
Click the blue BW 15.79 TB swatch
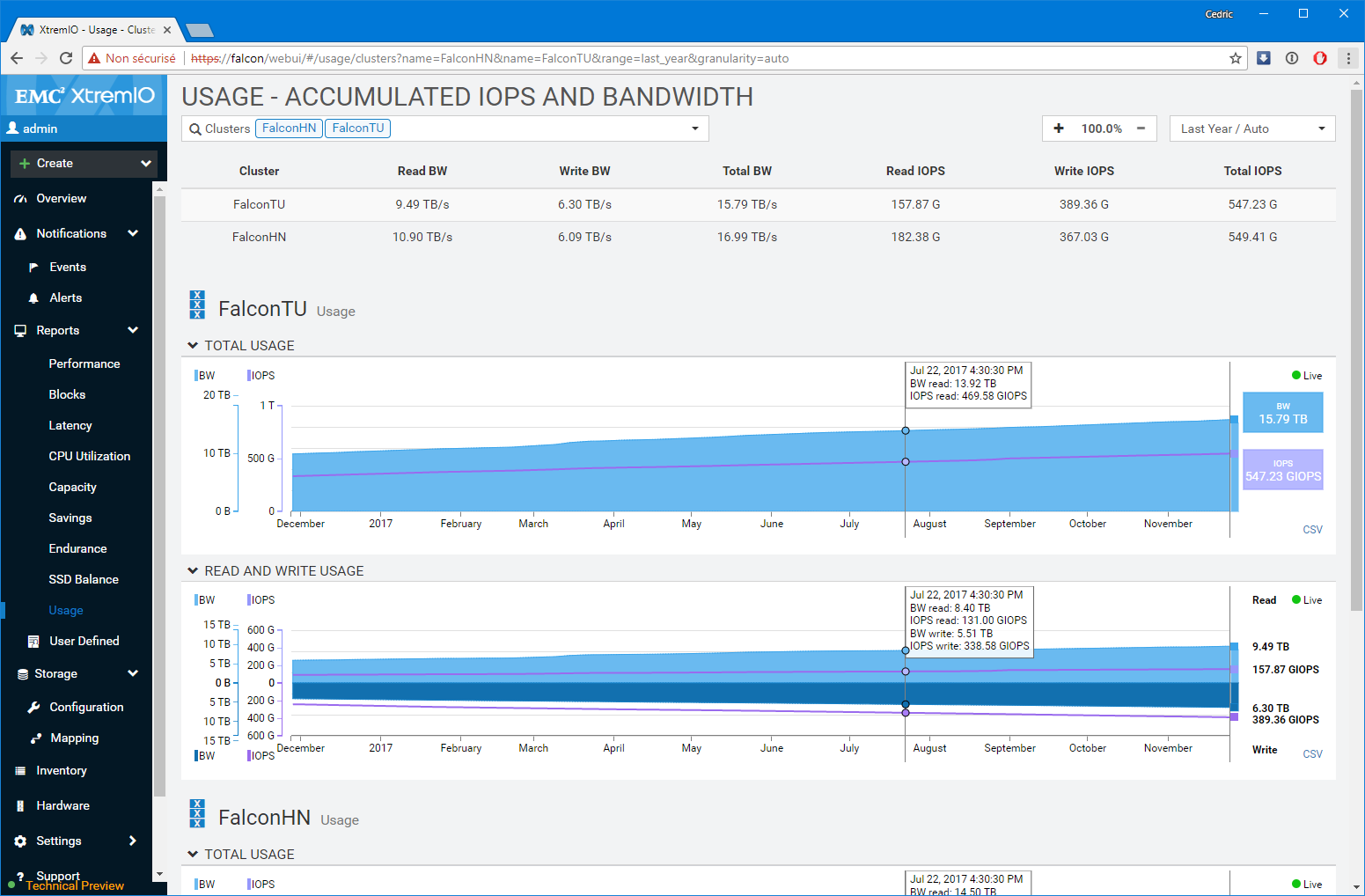(1282, 413)
